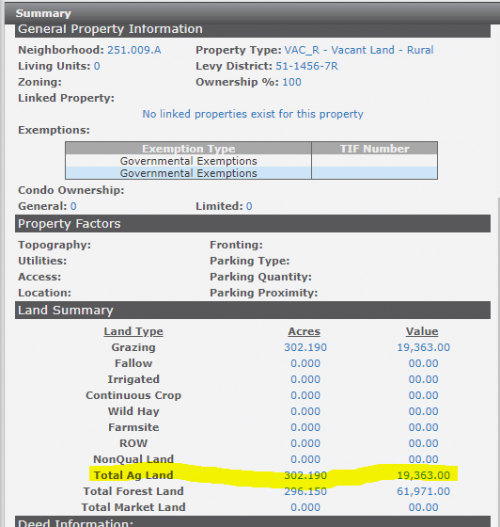Image resolution: width=500 pixels, height=527 pixels.
Task: Click the Summary panel header
Action: (x=252, y=13)
